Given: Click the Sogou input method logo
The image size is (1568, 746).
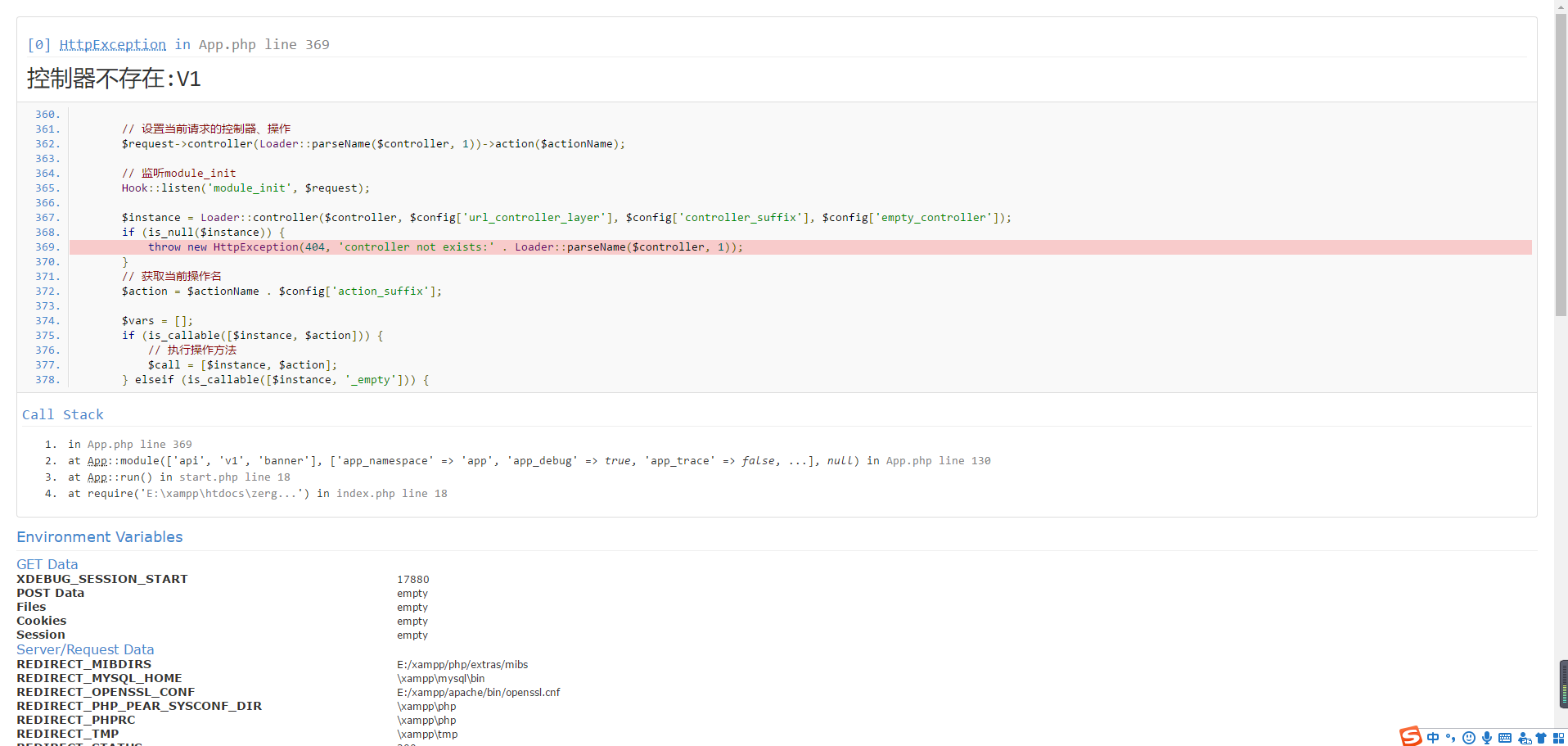Looking at the screenshot, I should pyautogui.click(x=1410, y=736).
